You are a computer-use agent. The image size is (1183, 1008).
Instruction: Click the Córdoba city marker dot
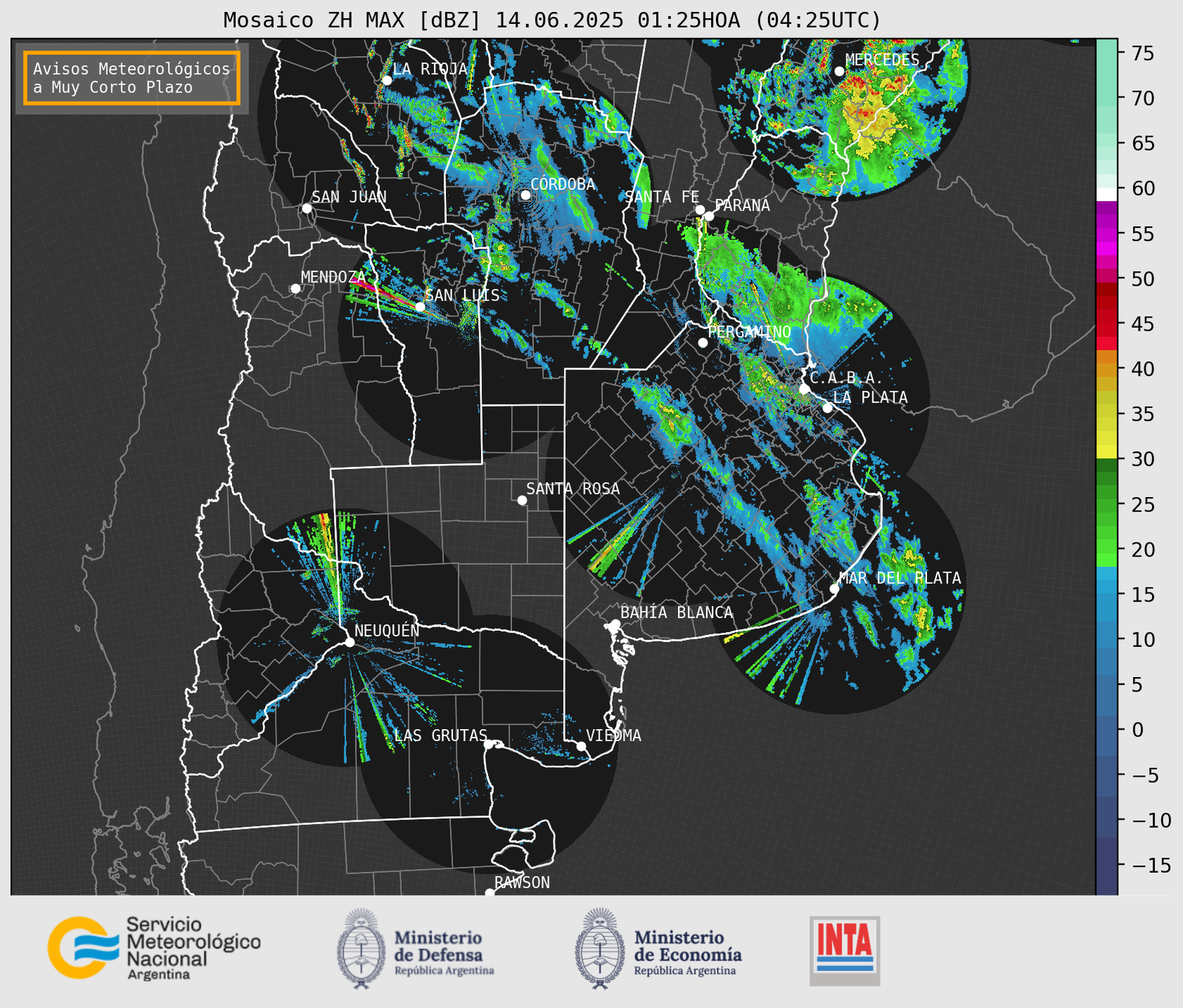[525, 195]
